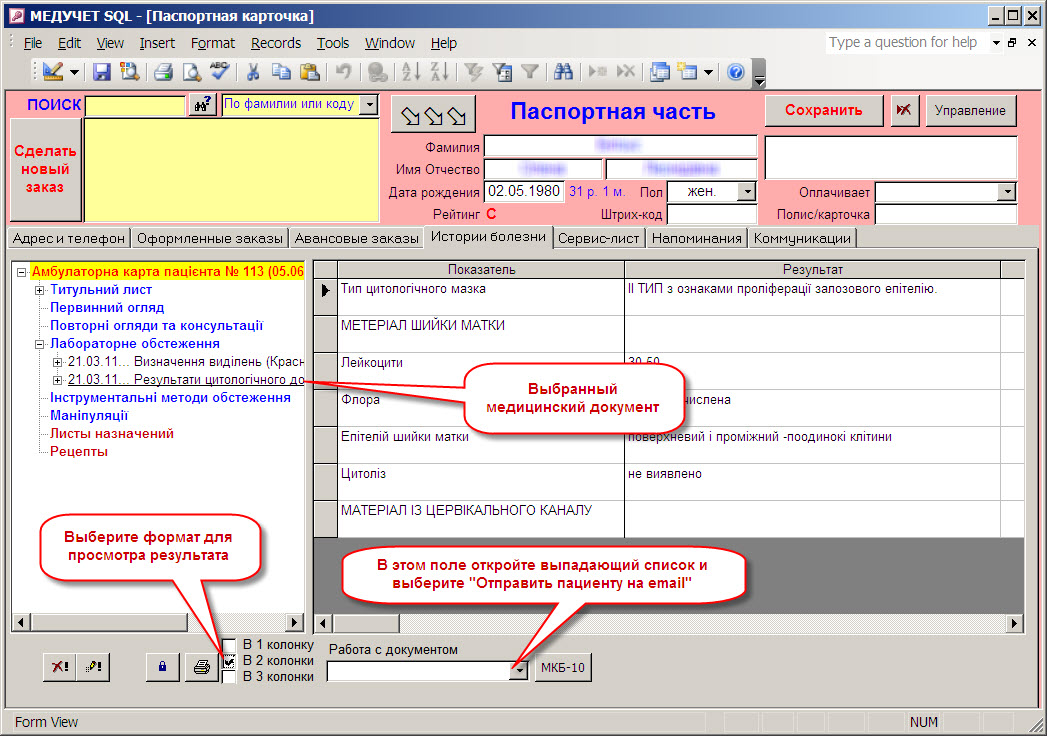Collapse the 'Лабораторне обстеження' node
Viewport: 1047px width, 736px height.
point(39,344)
